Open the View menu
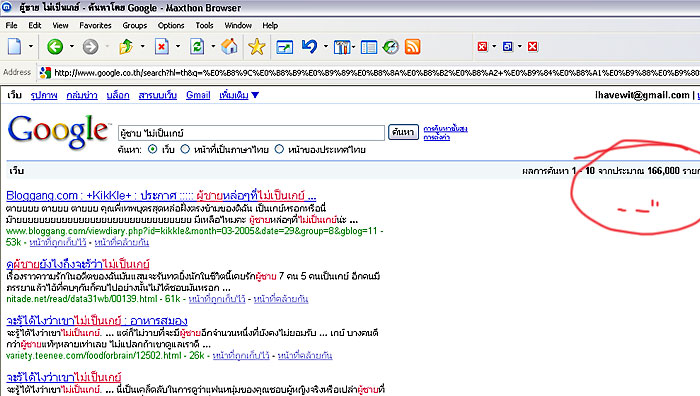Screen dimensions: 700x396 [x=60, y=25]
